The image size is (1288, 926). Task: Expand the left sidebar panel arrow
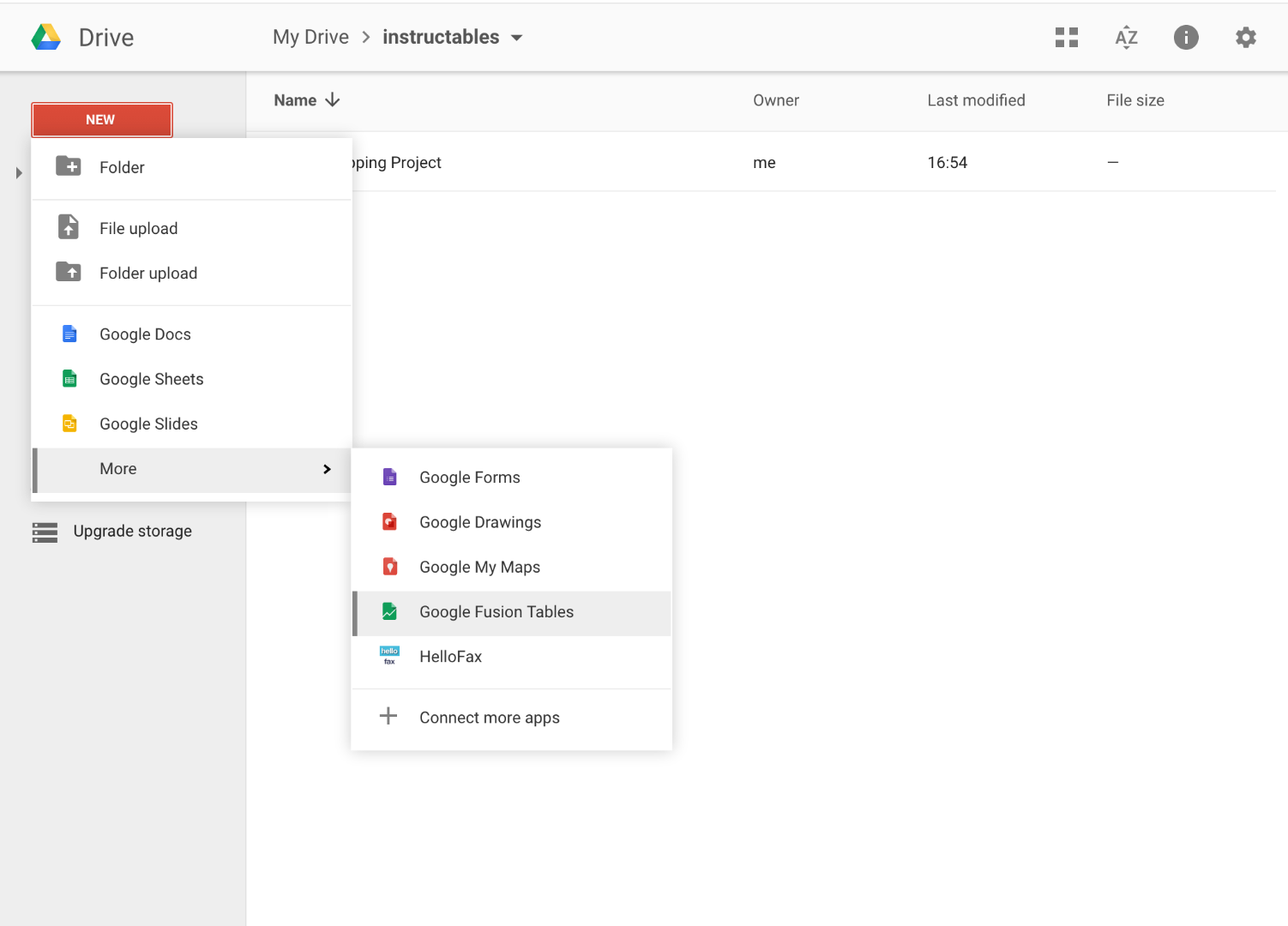(18, 172)
